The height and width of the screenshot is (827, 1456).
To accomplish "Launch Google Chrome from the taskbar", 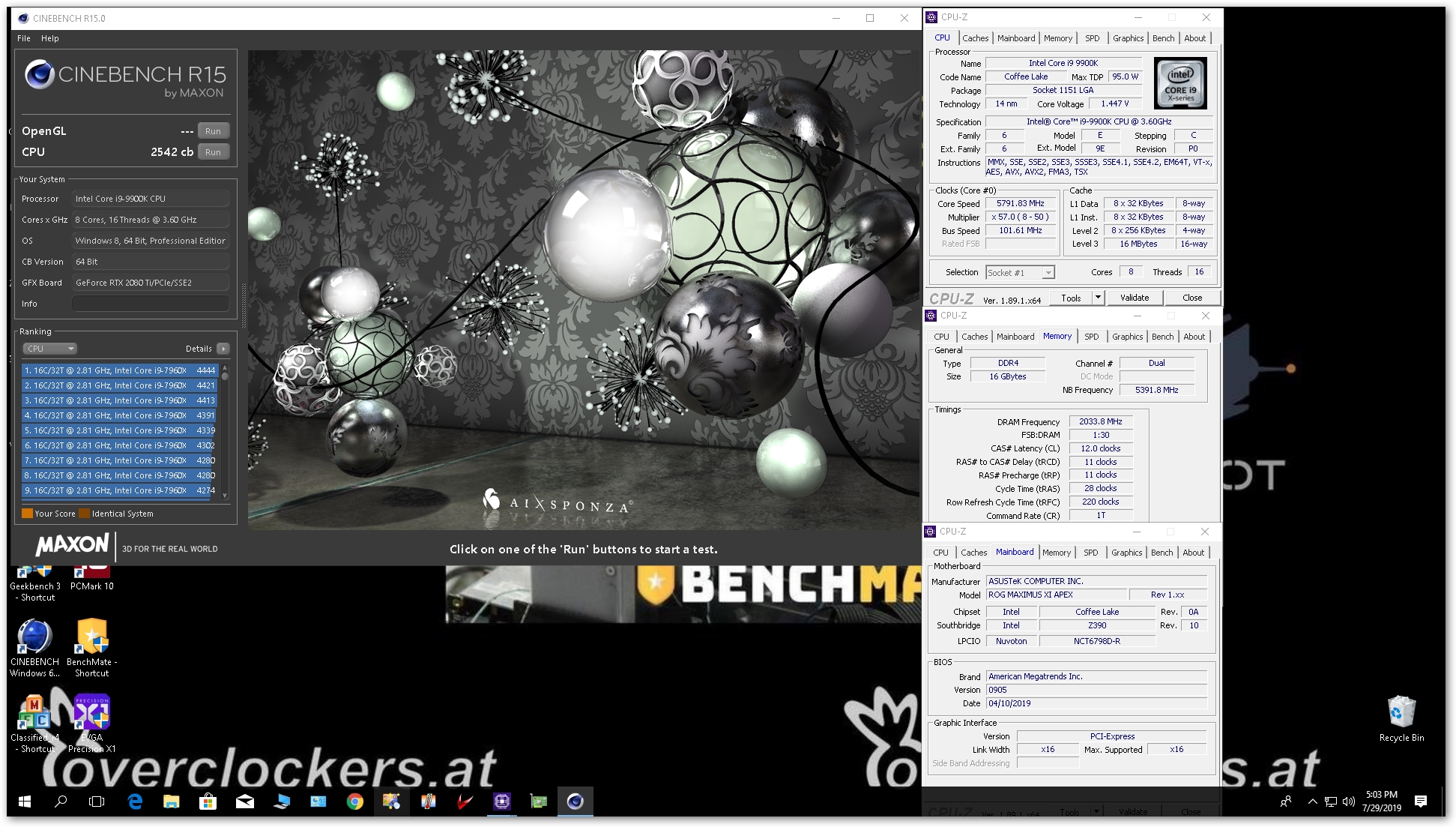I will pyautogui.click(x=355, y=802).
